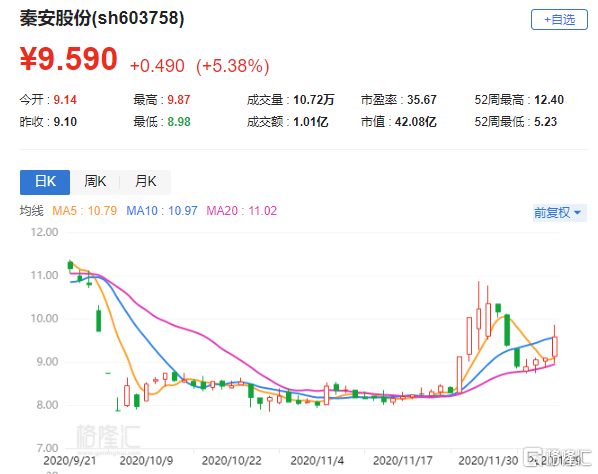Click the 2020/11/4 date axis label
This screenshot has height=474, width=598.
pyautogui.click(x=317, y=461)
